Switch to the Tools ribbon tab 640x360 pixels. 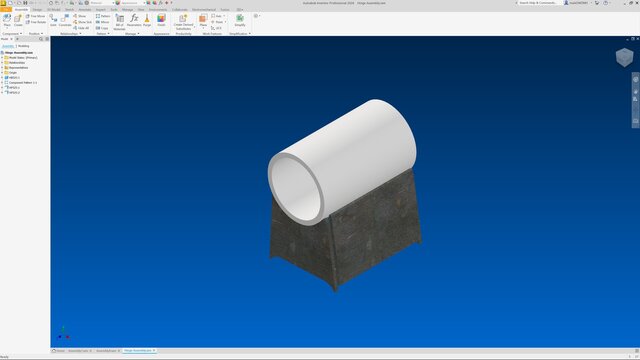114,9
